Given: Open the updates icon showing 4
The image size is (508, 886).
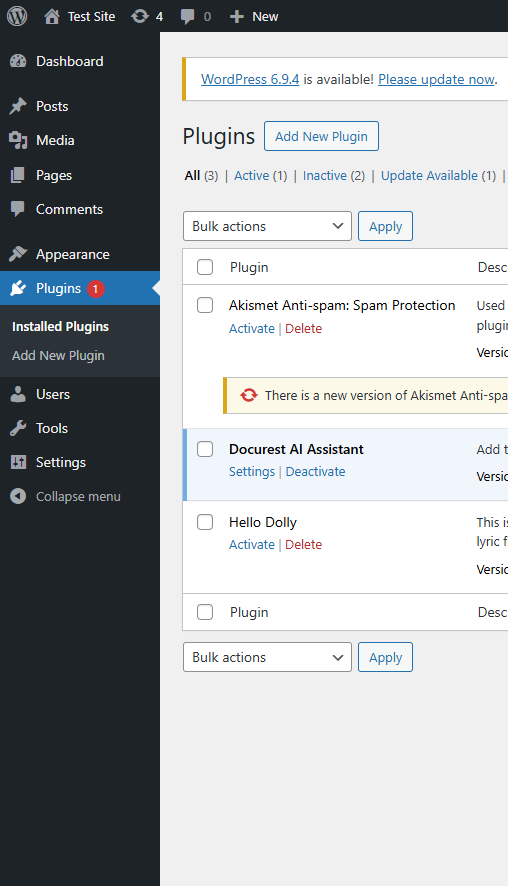Looking at the screenshot, I should 140,16.
